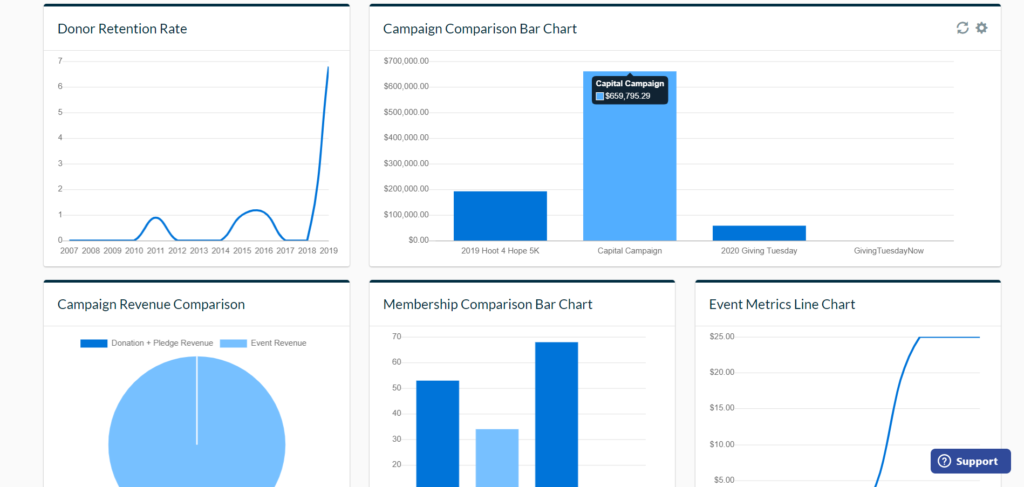This screenshot has width=1024, height=487.
Task: Click the 2020 Giving Tuesday bar
Action: point(759,233)
